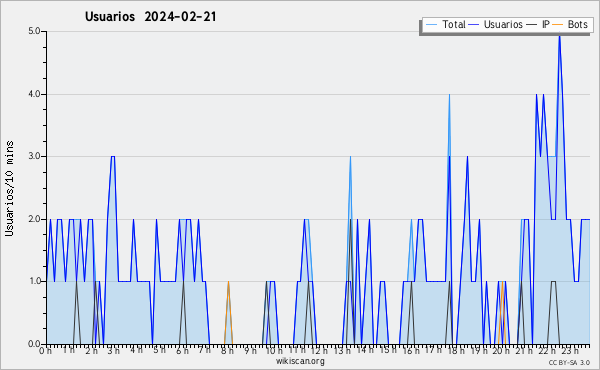600x370 pixels.
Task: Click the y-axis value '3.0'
Action: click(34, 156)
